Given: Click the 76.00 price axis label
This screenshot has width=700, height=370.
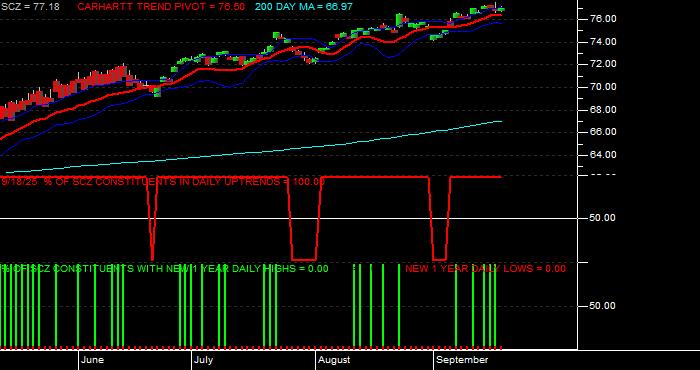Looking at the screenshot, I should [604, 19].
